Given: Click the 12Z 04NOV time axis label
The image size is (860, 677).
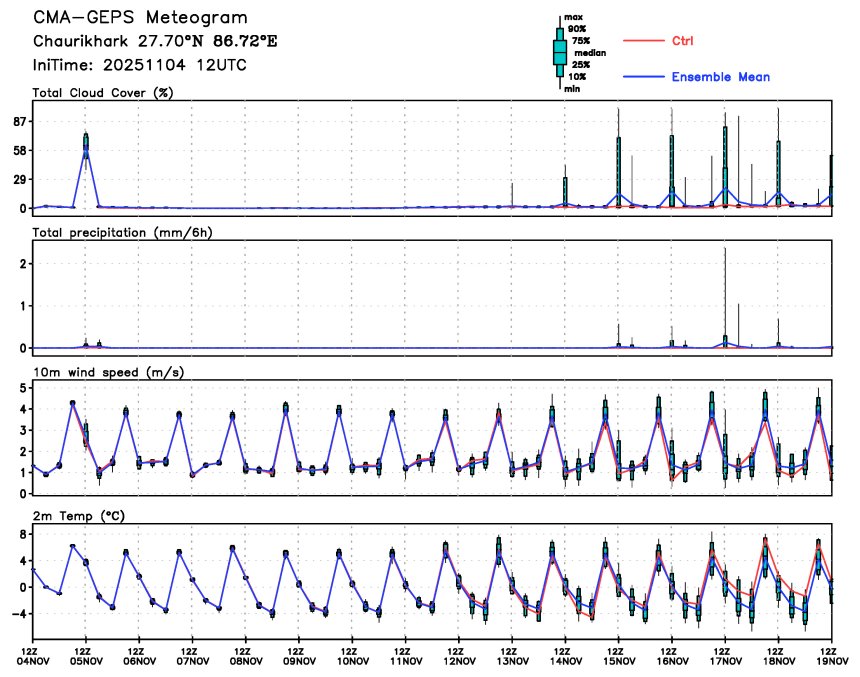Looking at the screenshot, I should click(x=33, y=654).
